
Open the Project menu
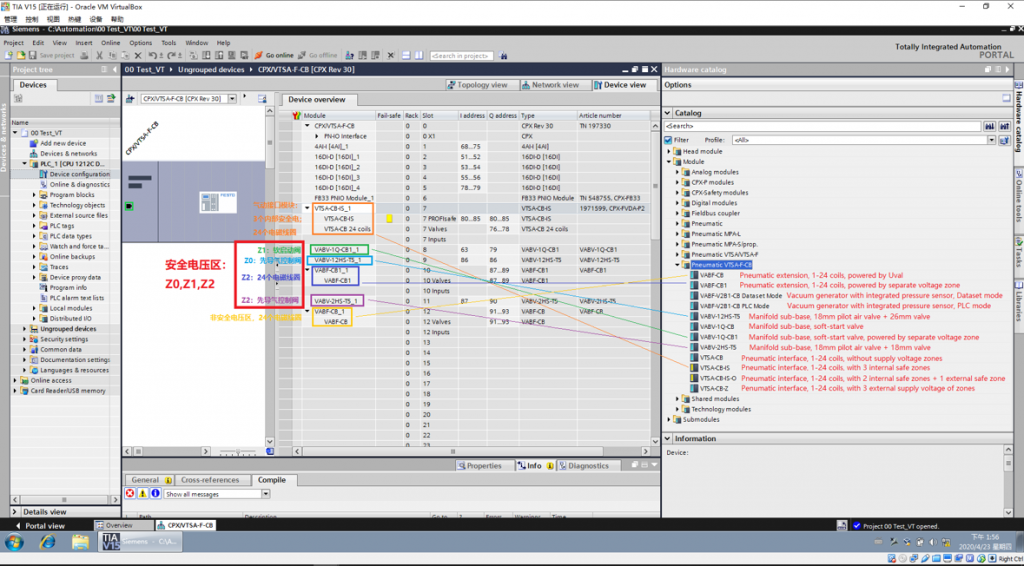pos(14,43)
